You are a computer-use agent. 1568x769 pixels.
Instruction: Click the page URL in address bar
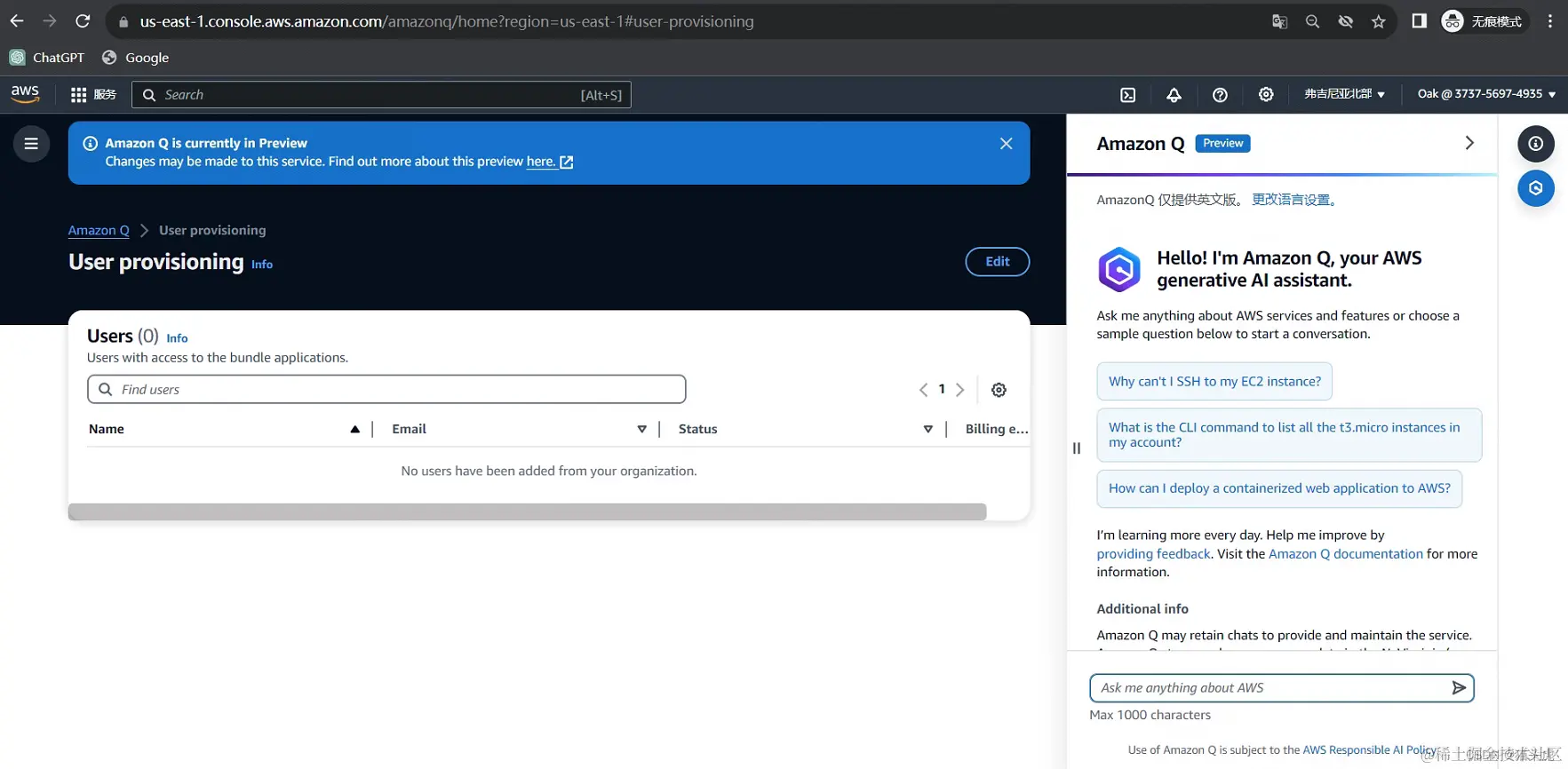click(x=447, y=21)
